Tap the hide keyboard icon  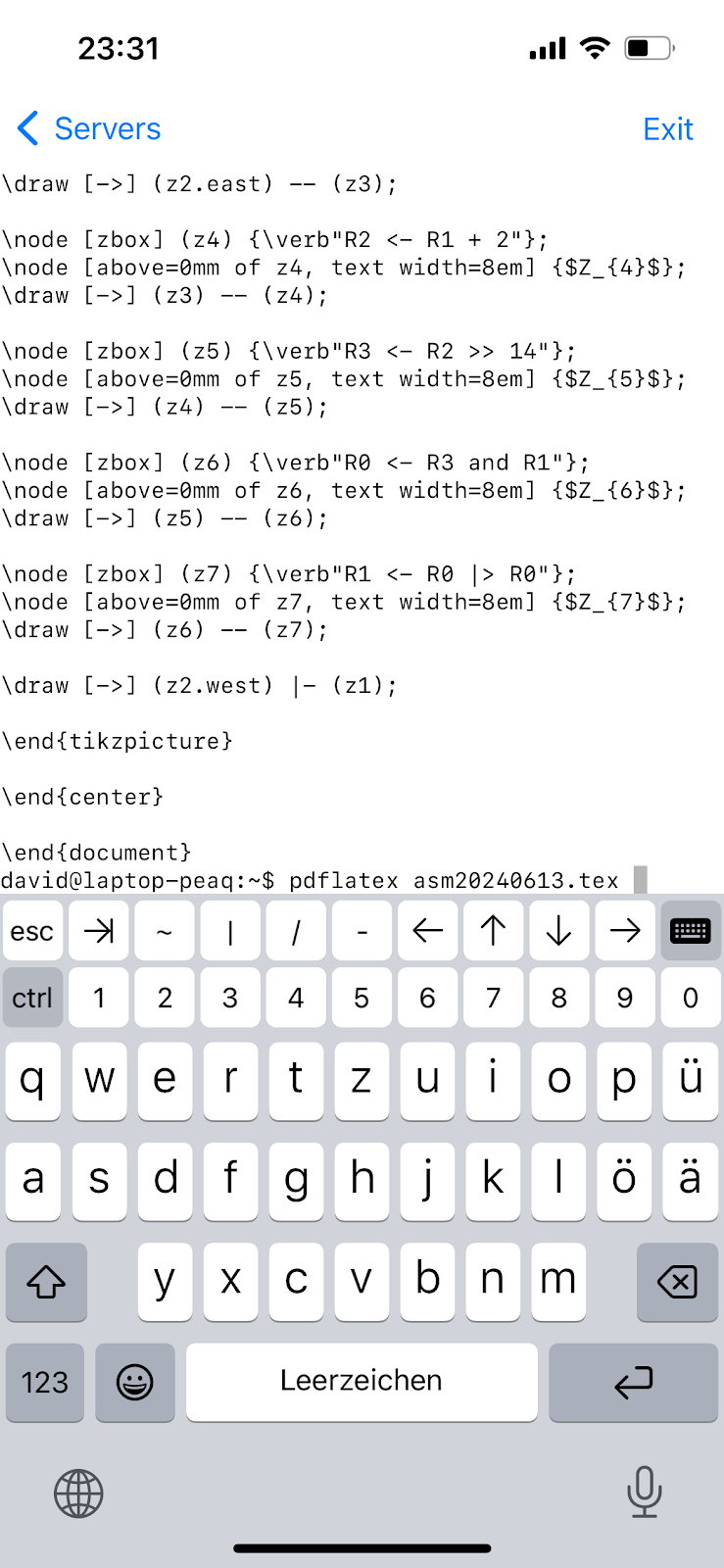click(690, 931)
